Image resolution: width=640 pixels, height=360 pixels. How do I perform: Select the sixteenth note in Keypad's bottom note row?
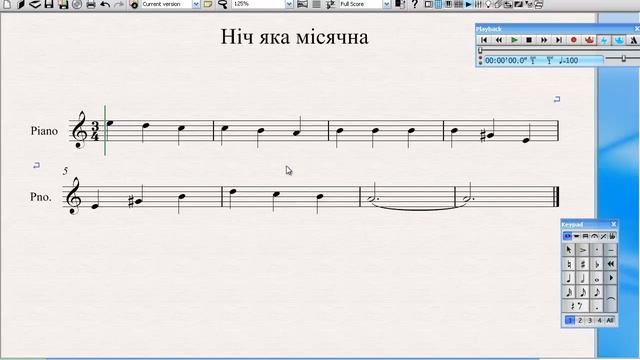[582, 292]
